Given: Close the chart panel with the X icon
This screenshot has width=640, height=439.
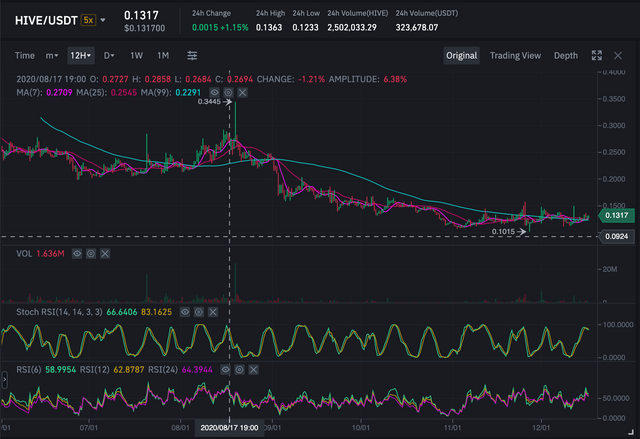Looking at the screenshot, I should 618,55.
